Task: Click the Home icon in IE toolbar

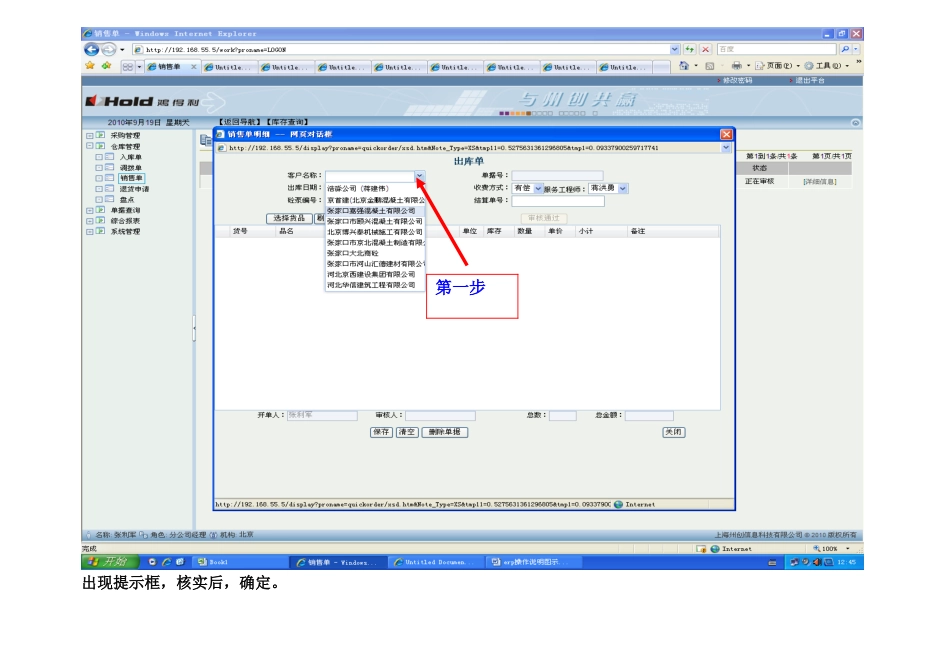Action: point(683,65)
